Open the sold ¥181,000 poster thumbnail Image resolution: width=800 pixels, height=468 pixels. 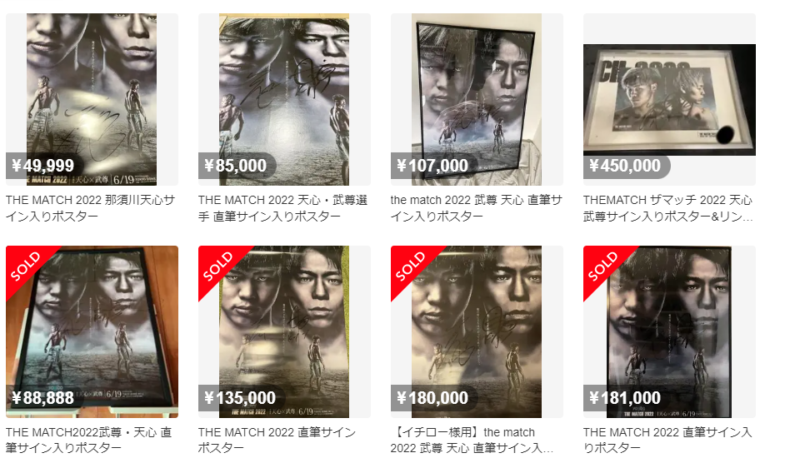pyautogui.click(x=669, y=331)
